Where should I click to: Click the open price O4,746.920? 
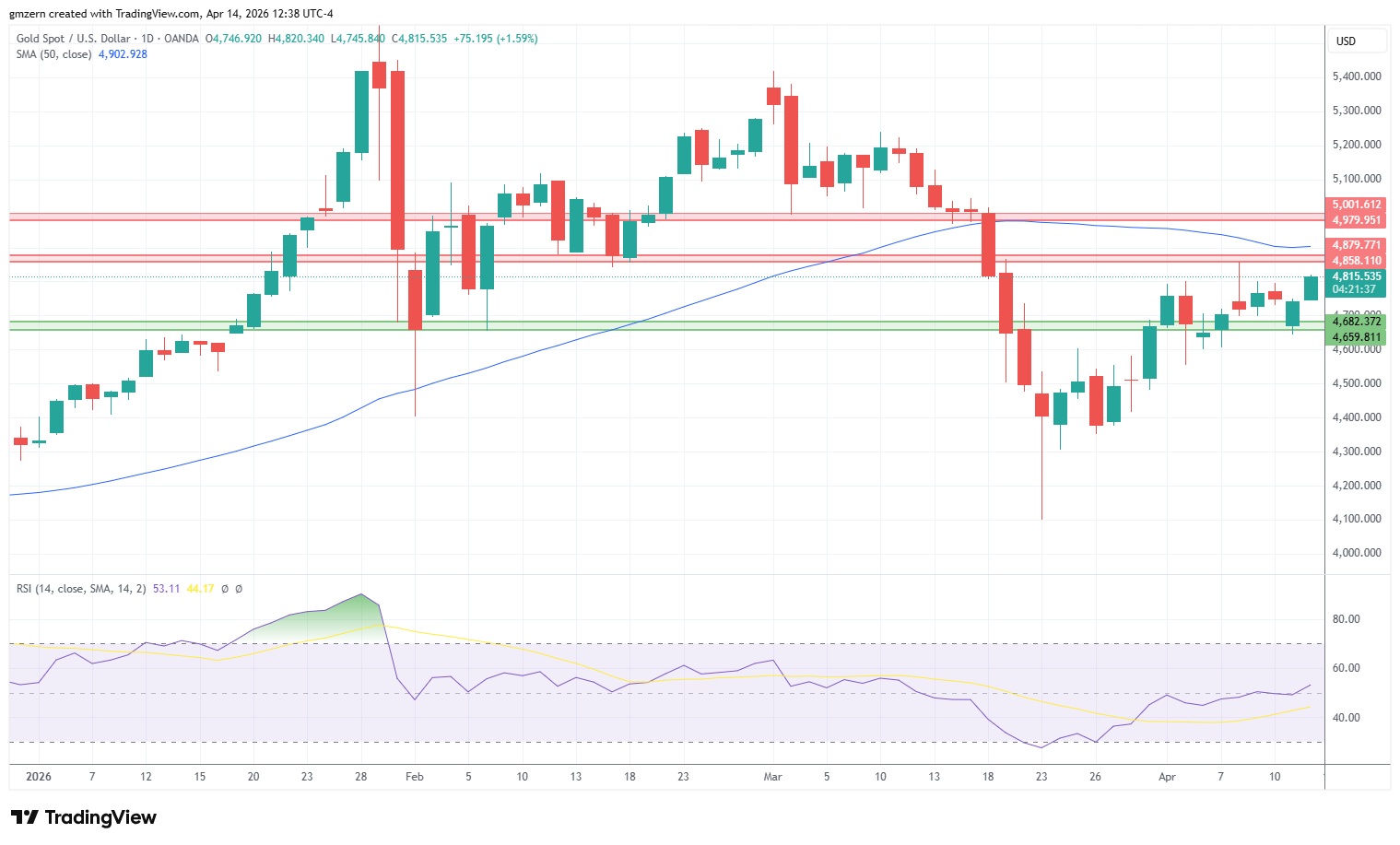[x=233, y=39]
